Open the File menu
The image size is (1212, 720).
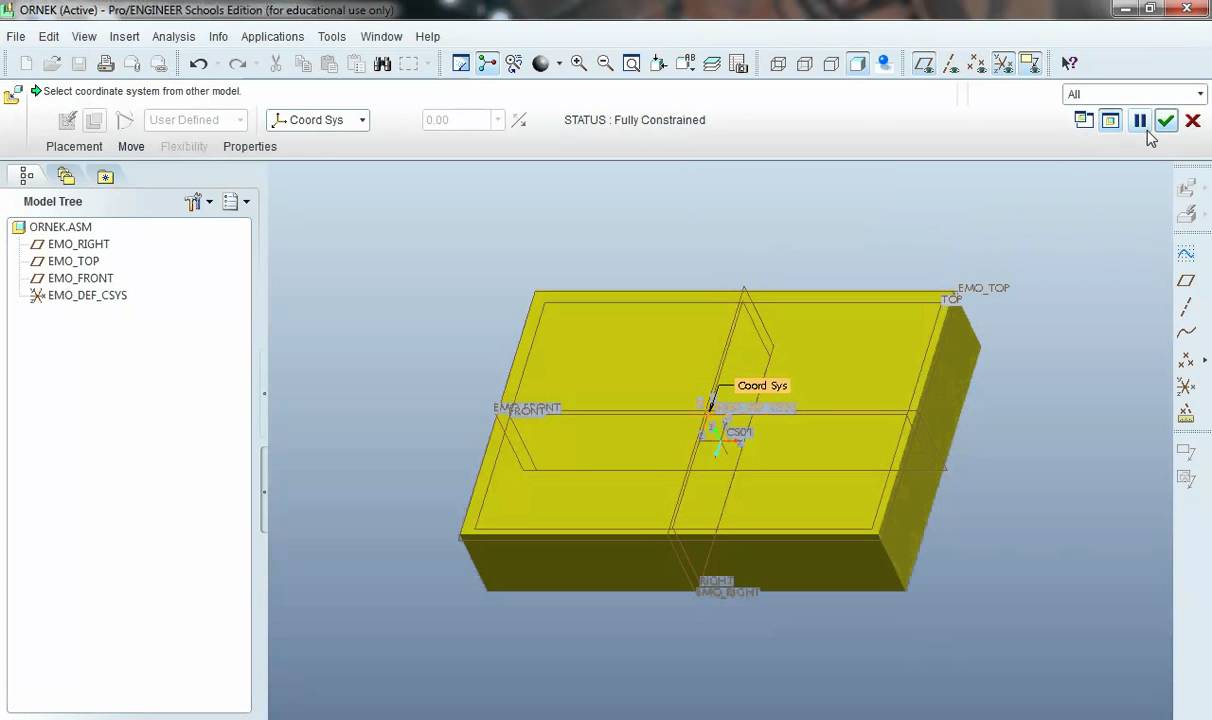coord(16,37)
